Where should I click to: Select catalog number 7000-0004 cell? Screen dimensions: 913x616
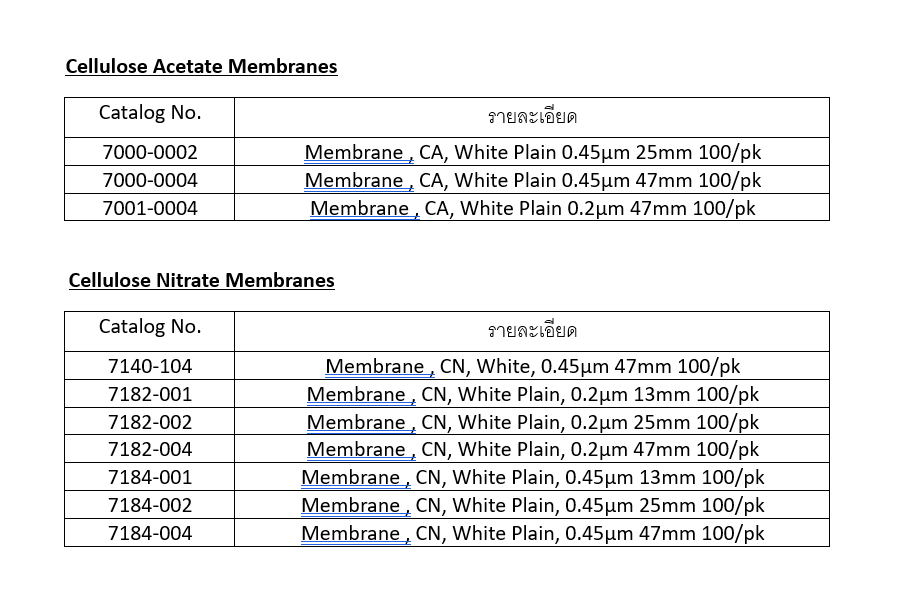click(x=150, y=180)
